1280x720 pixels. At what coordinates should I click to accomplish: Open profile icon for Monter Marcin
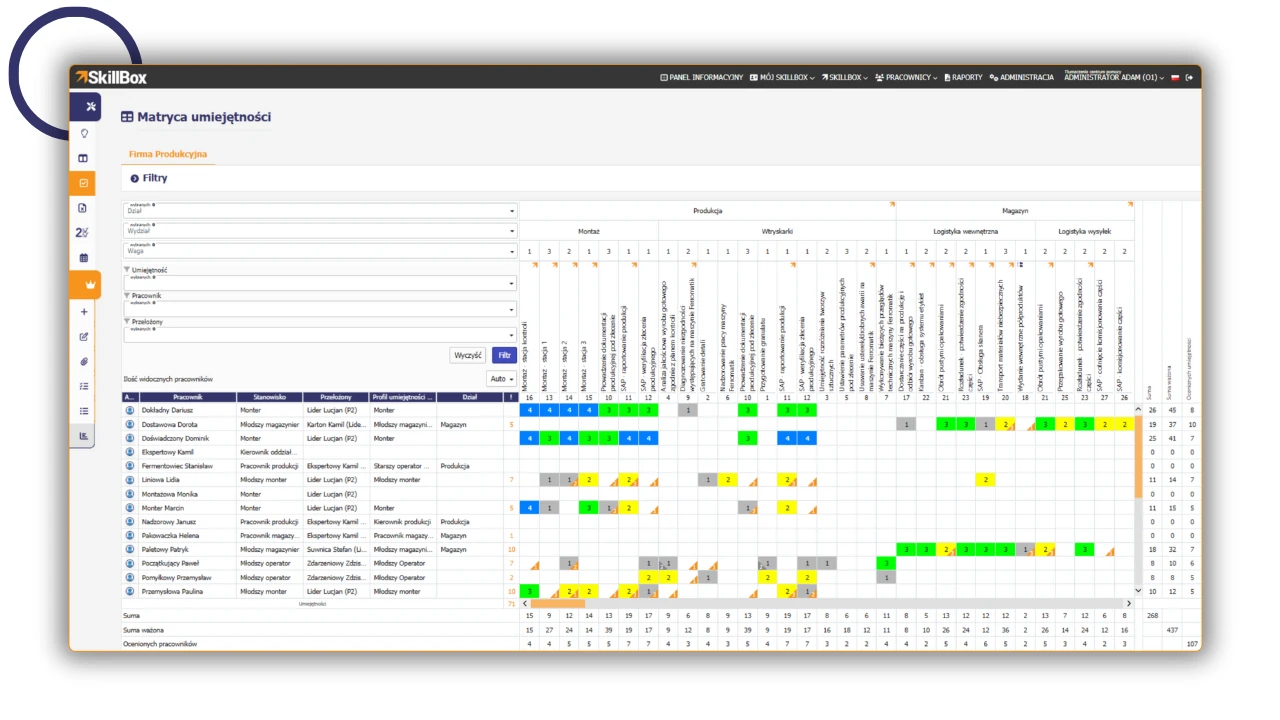pos(129,508)
